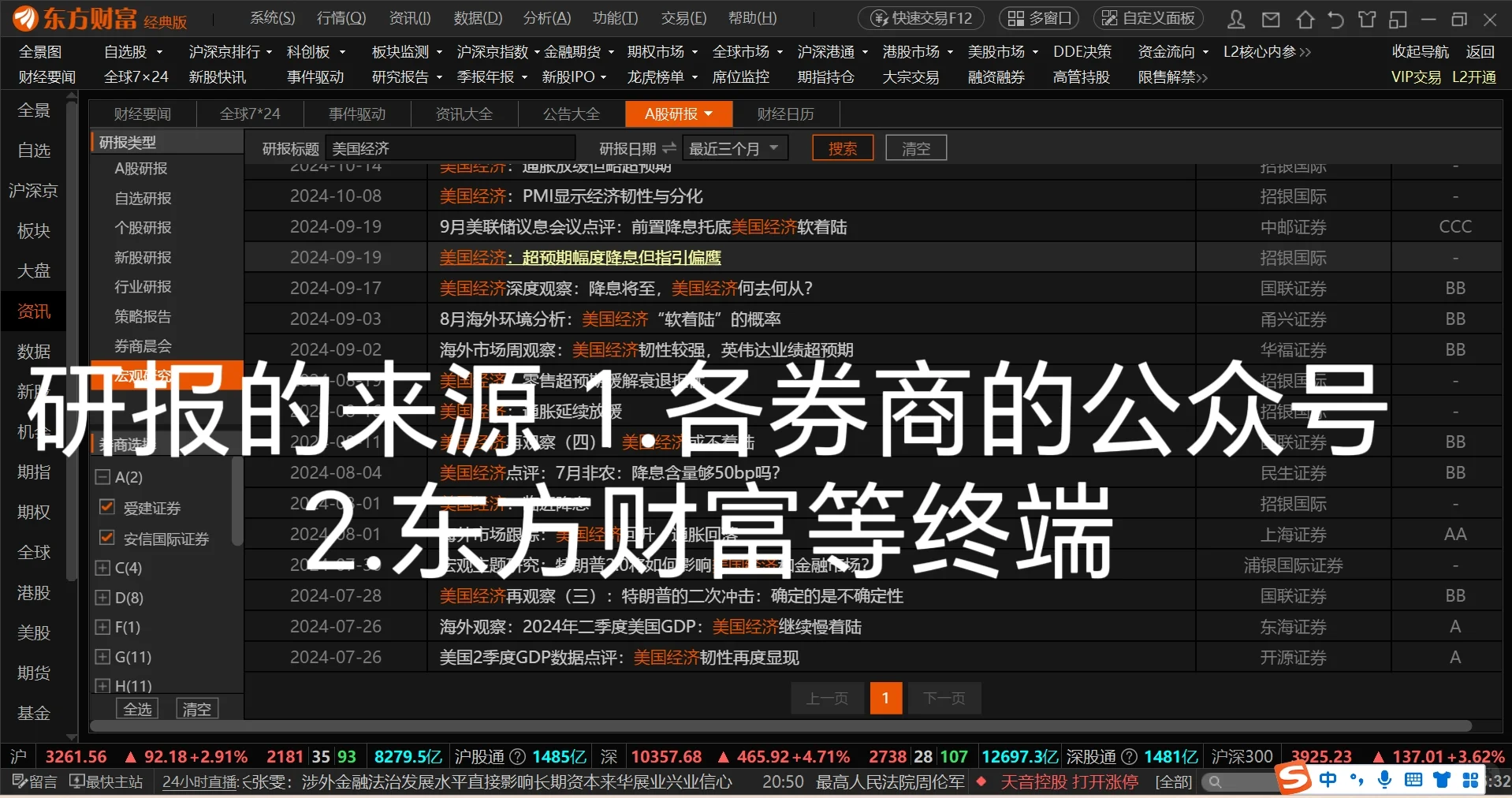Click the 研报标题 input field
The height and width of the screenshot is (798, 1512).
pyautogui.click(x=451, y=148)
